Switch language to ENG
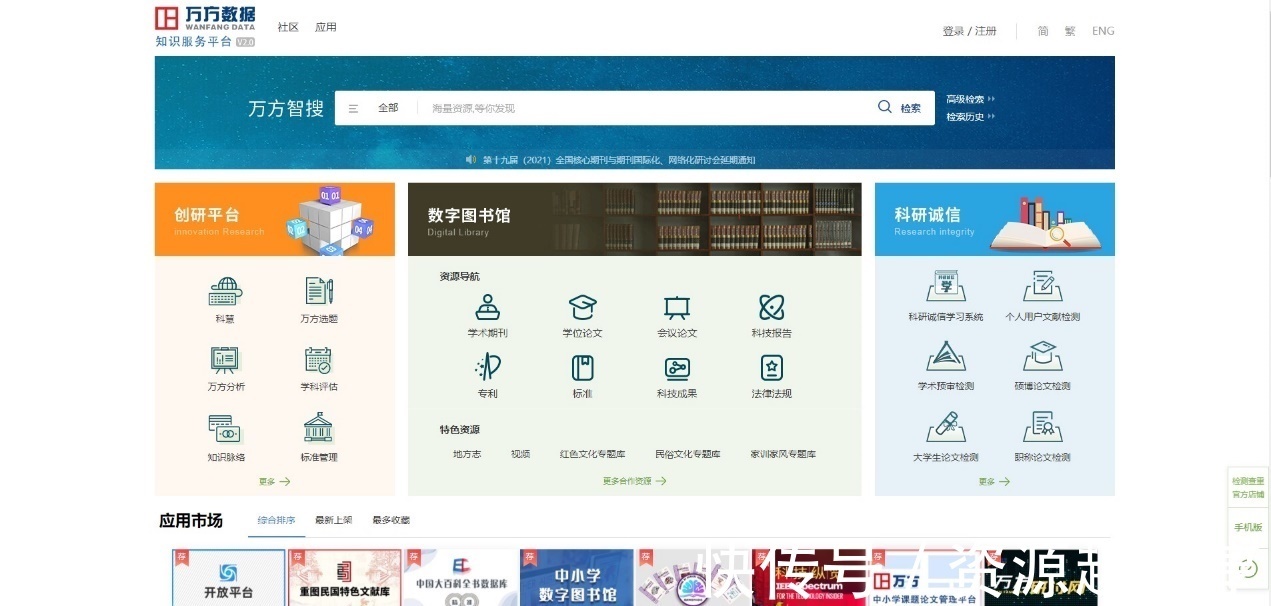Image resolution: width=1271 pixels, height=606 pixels. pyautogui.click(x=1102, y=31)
